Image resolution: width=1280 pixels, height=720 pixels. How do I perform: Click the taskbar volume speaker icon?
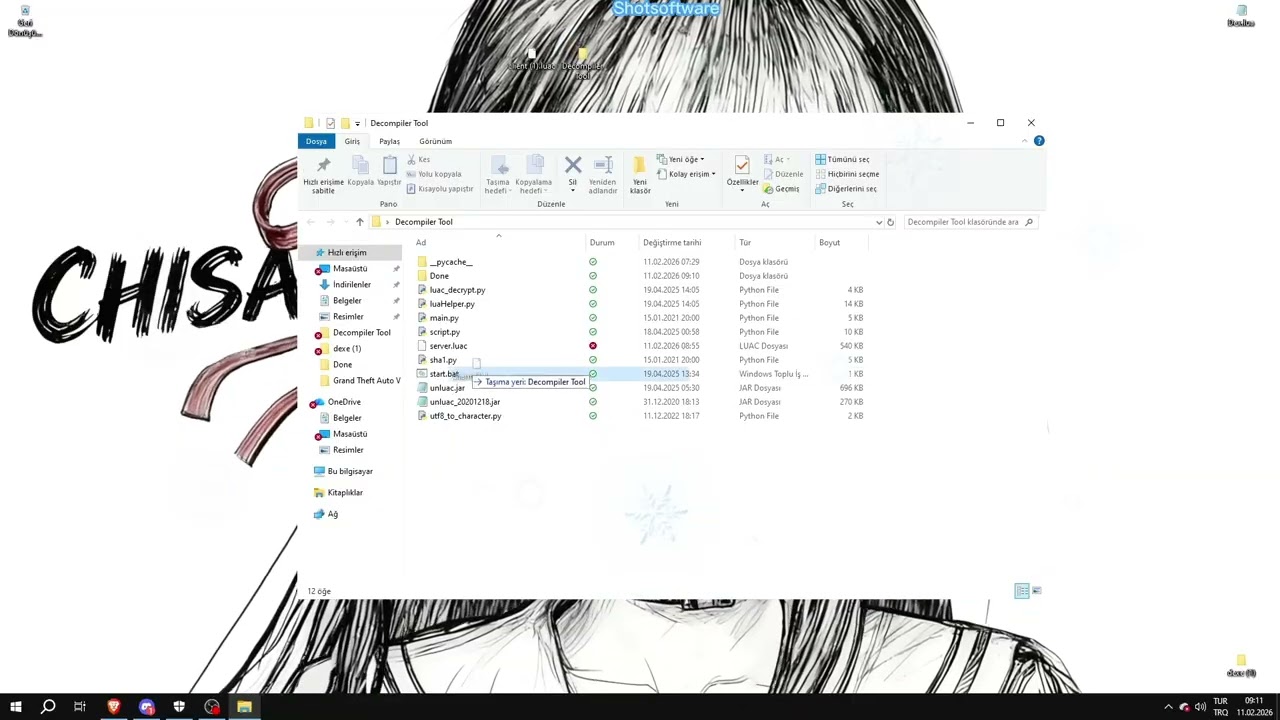click(x=1200, y=707)
